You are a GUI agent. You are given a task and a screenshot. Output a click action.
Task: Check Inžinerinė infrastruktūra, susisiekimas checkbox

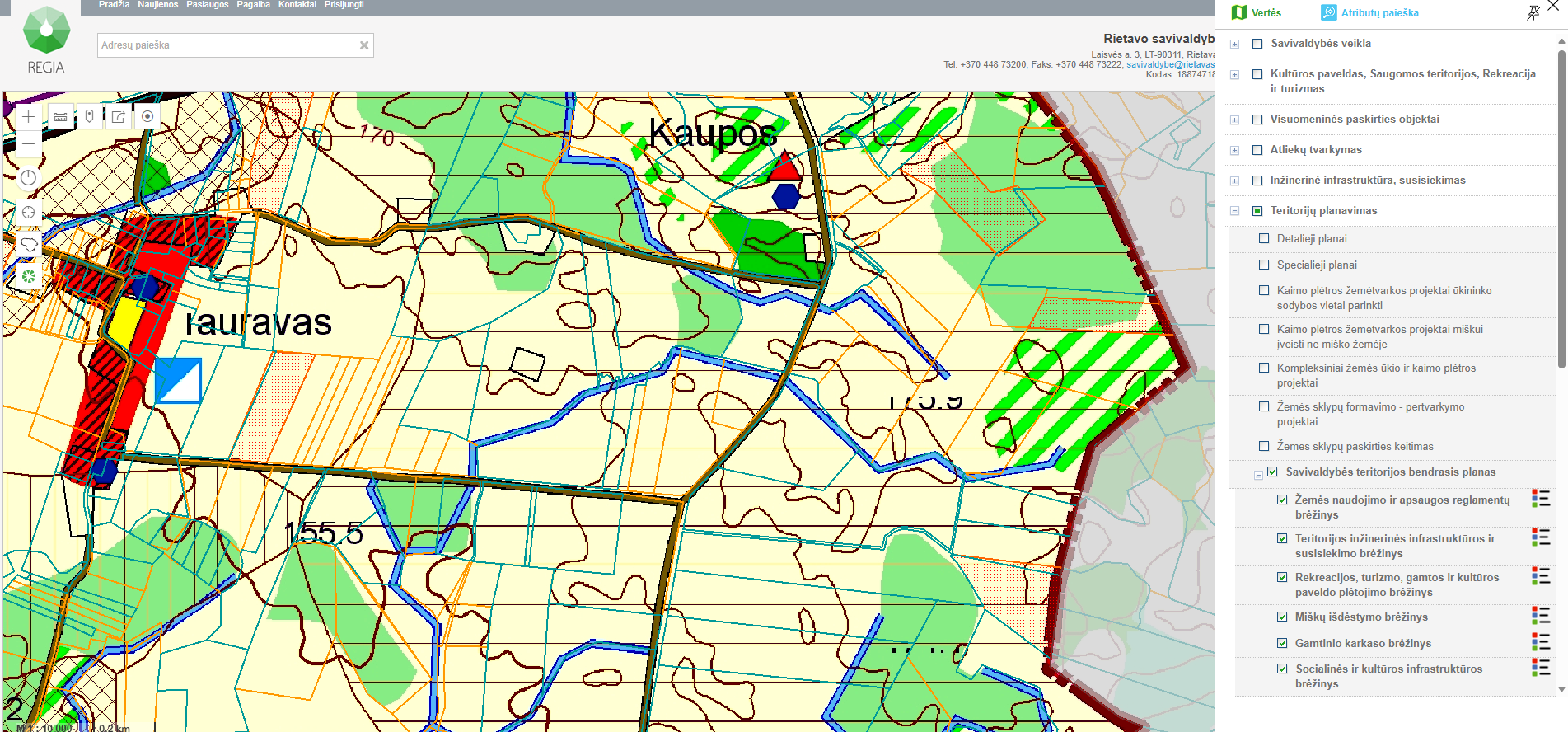(1257, 181)
